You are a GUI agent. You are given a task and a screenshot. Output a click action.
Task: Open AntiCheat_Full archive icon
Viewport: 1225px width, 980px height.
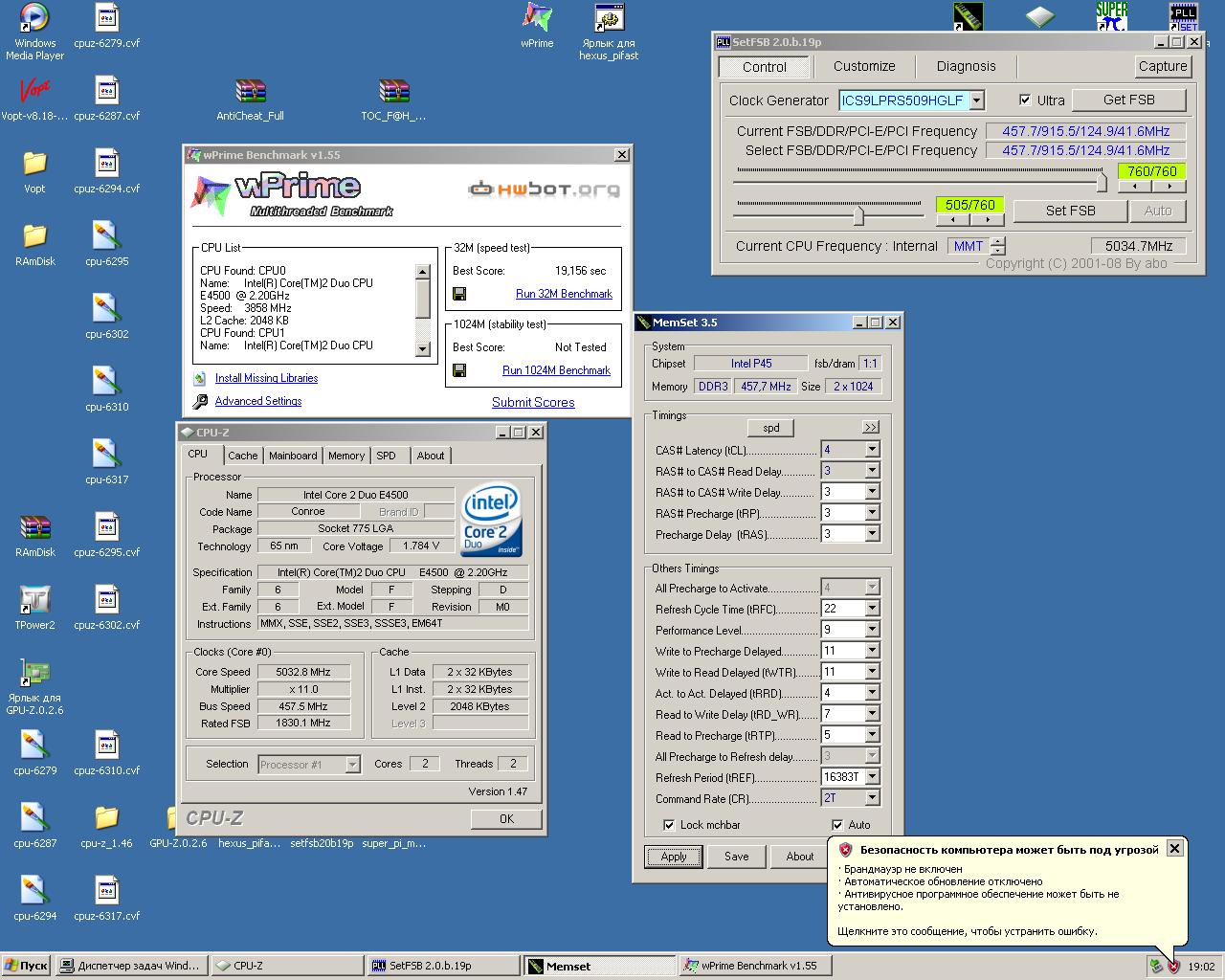(250, 90)
